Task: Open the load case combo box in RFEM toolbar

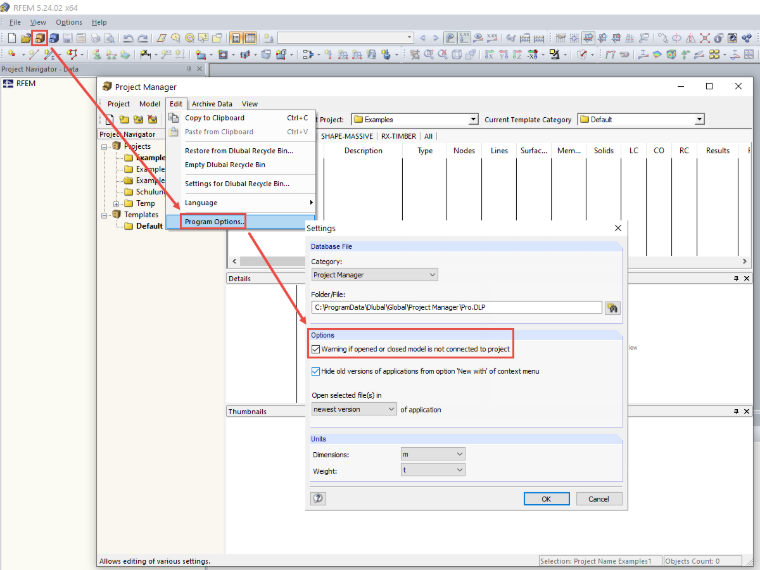Action: tap(346, 38)
